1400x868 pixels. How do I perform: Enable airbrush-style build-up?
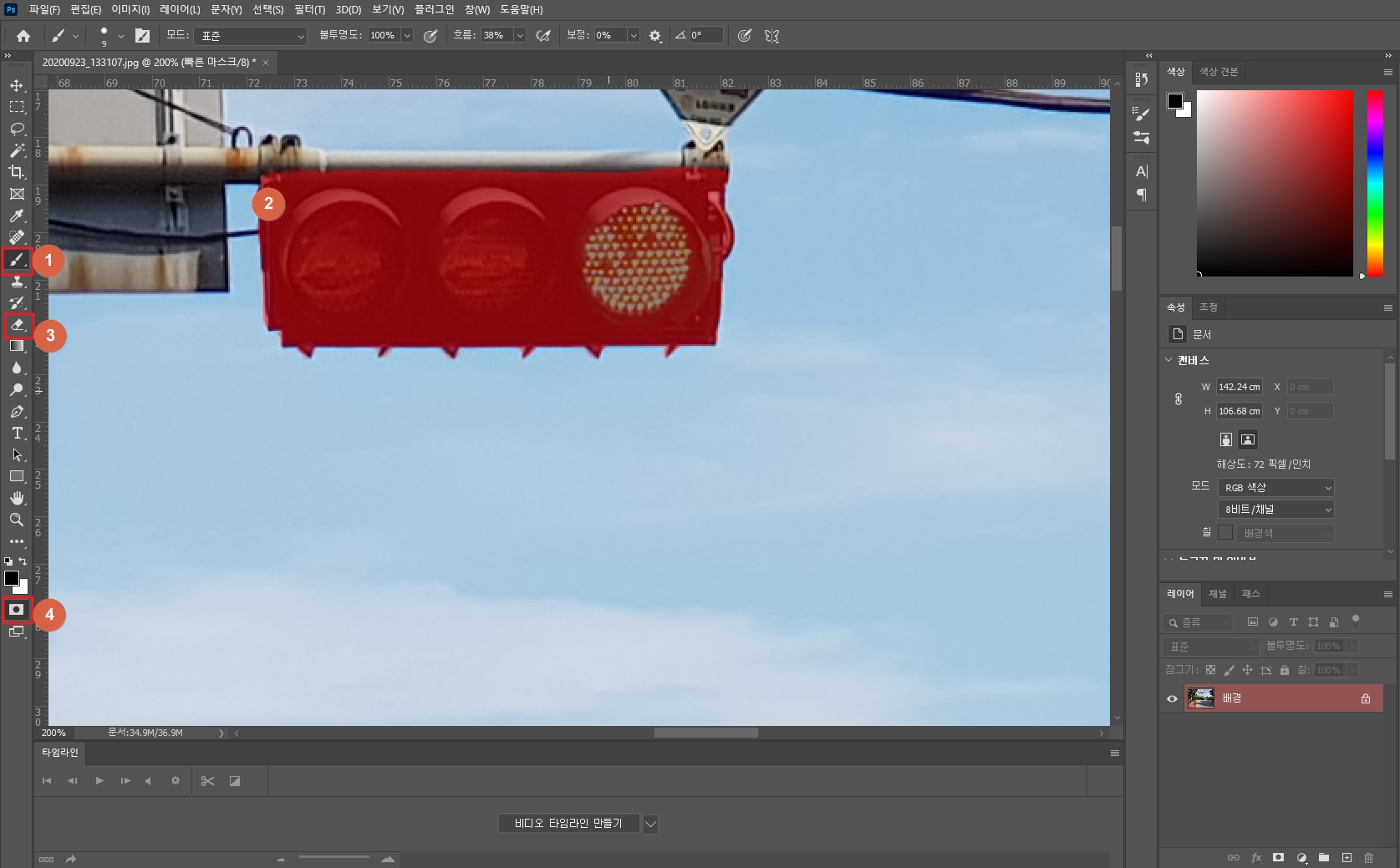click(543, 36)
